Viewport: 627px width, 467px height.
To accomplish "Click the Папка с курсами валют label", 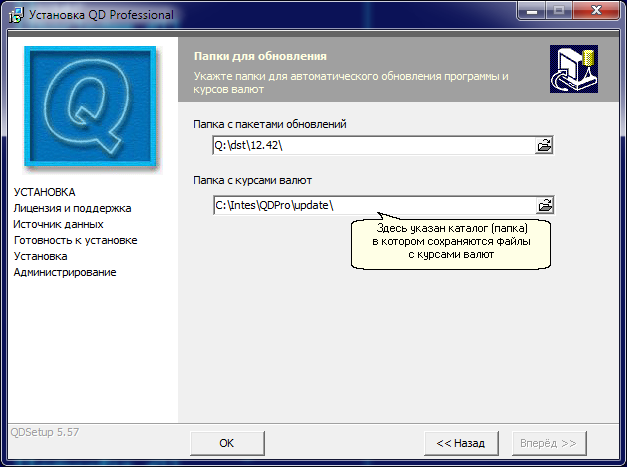I will point(252,180).
